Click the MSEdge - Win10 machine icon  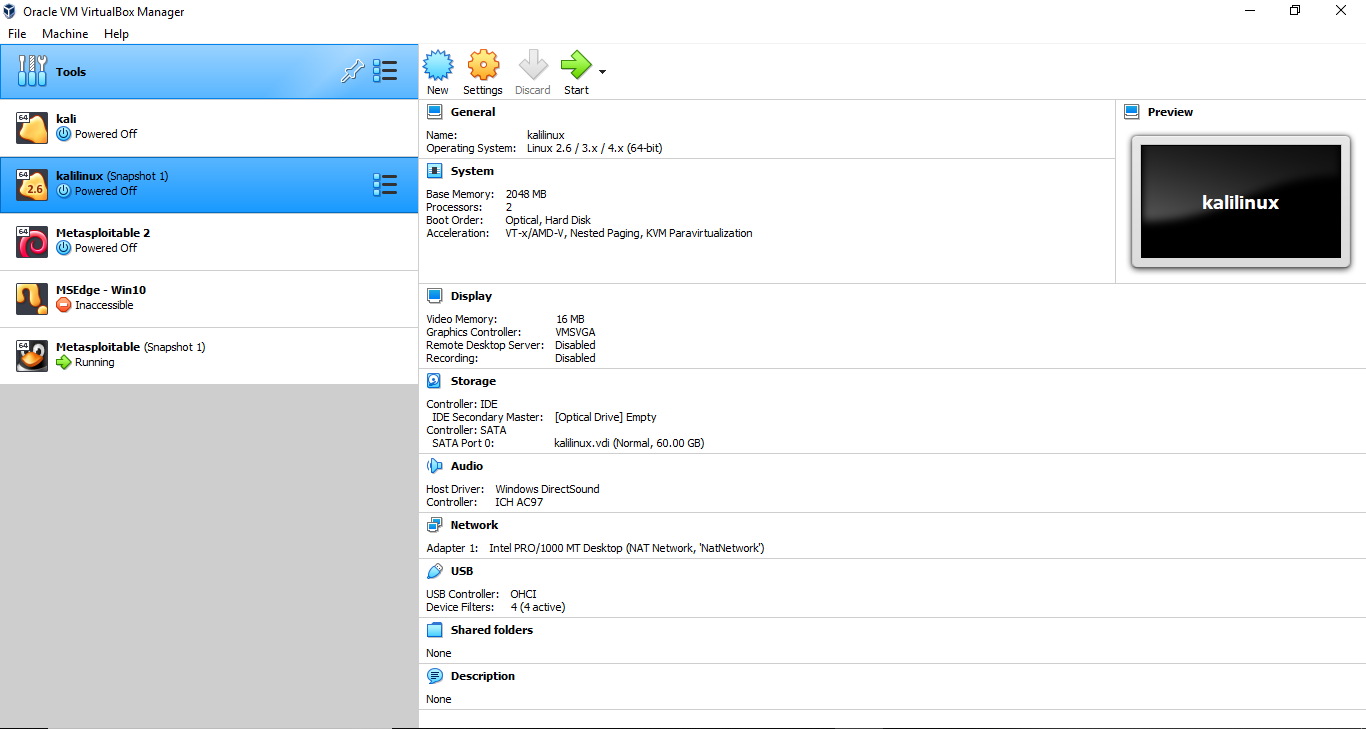coord(32,299)
